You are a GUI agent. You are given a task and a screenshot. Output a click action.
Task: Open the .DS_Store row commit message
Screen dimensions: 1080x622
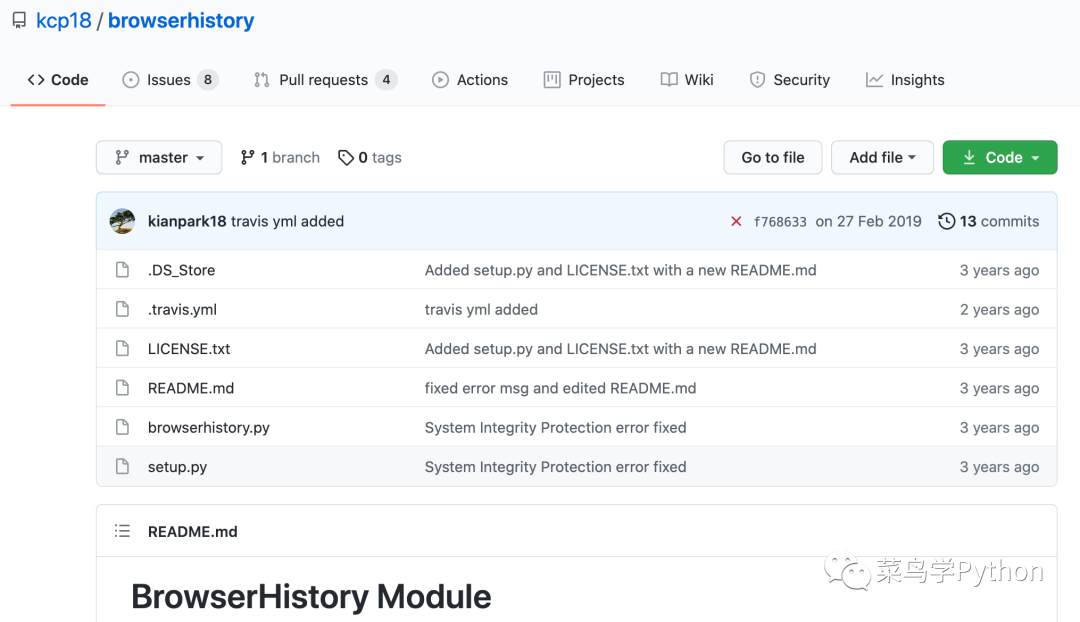[621, 270]
